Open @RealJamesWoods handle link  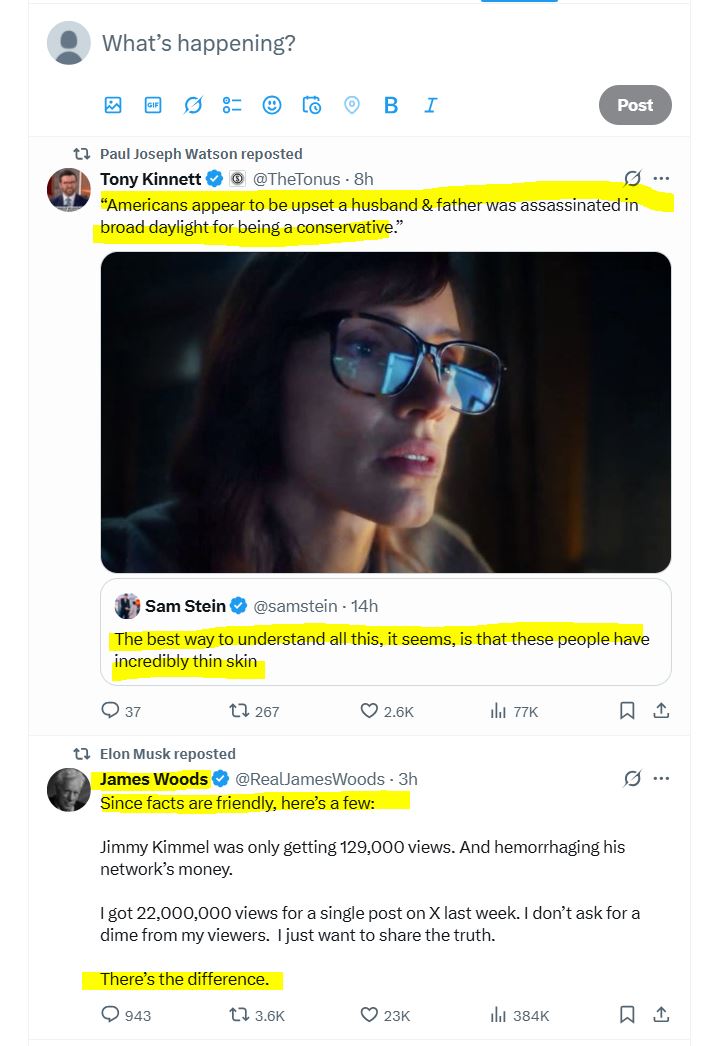[309, 779]
